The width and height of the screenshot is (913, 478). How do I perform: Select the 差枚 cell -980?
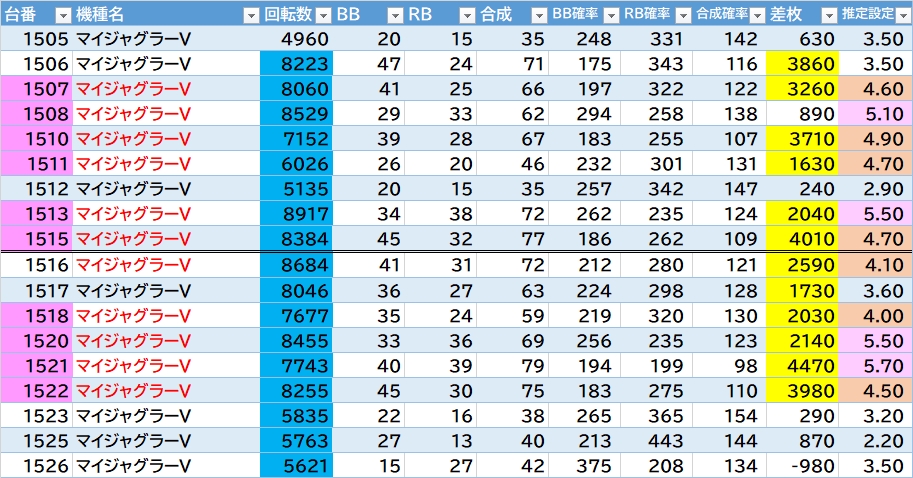pos(802,466)
